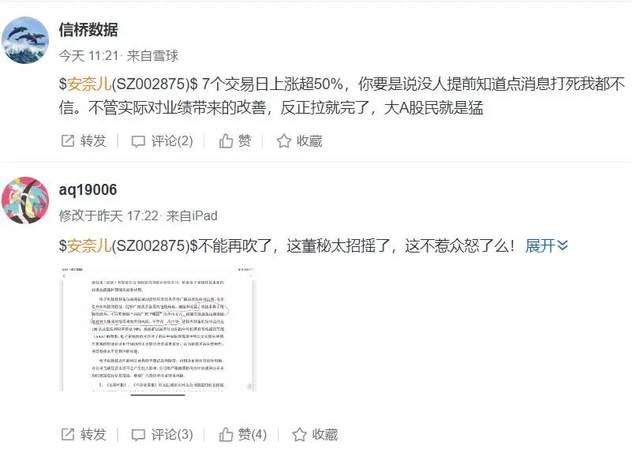640x453 pixels.
Task: Open 安奈儿 stock link in second post
Action: click(89, 246)
